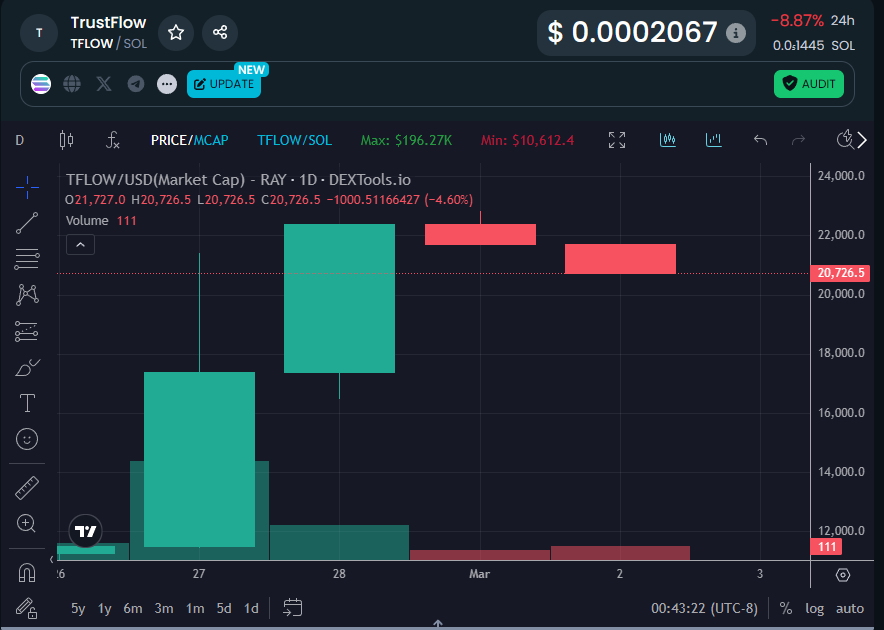Toggle the log scale mode
This screenshot has width=884, height=630.
click(815, 609)
